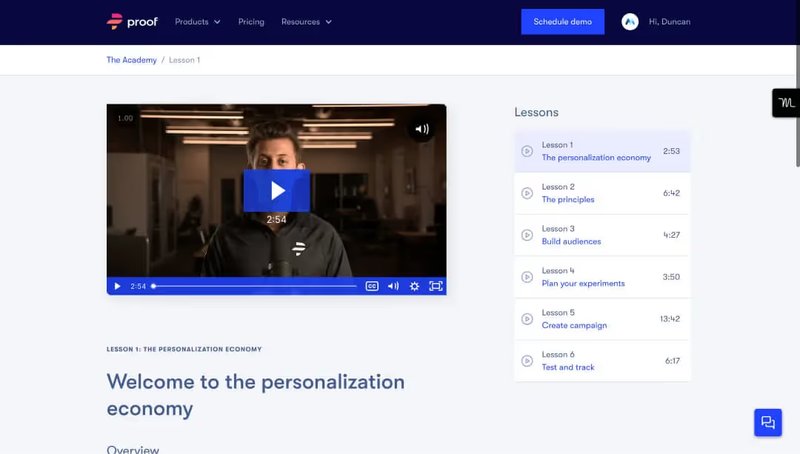Click the Schedule demo button
Screen dimensions: 800x454
coord(563,21)
